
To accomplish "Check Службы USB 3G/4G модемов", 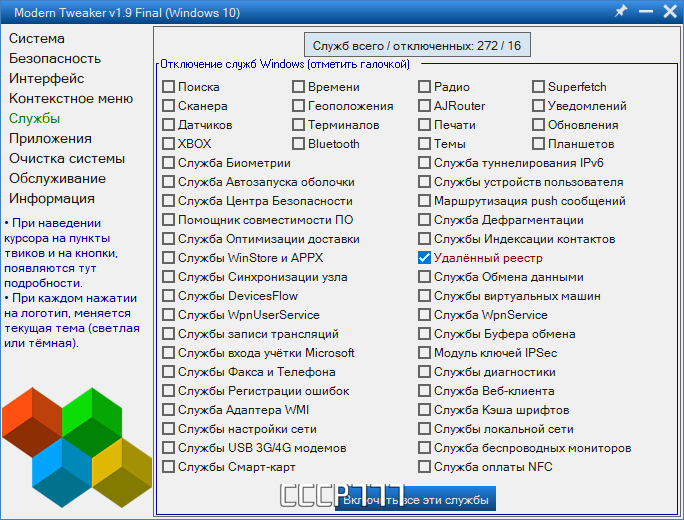I will 168,448.
